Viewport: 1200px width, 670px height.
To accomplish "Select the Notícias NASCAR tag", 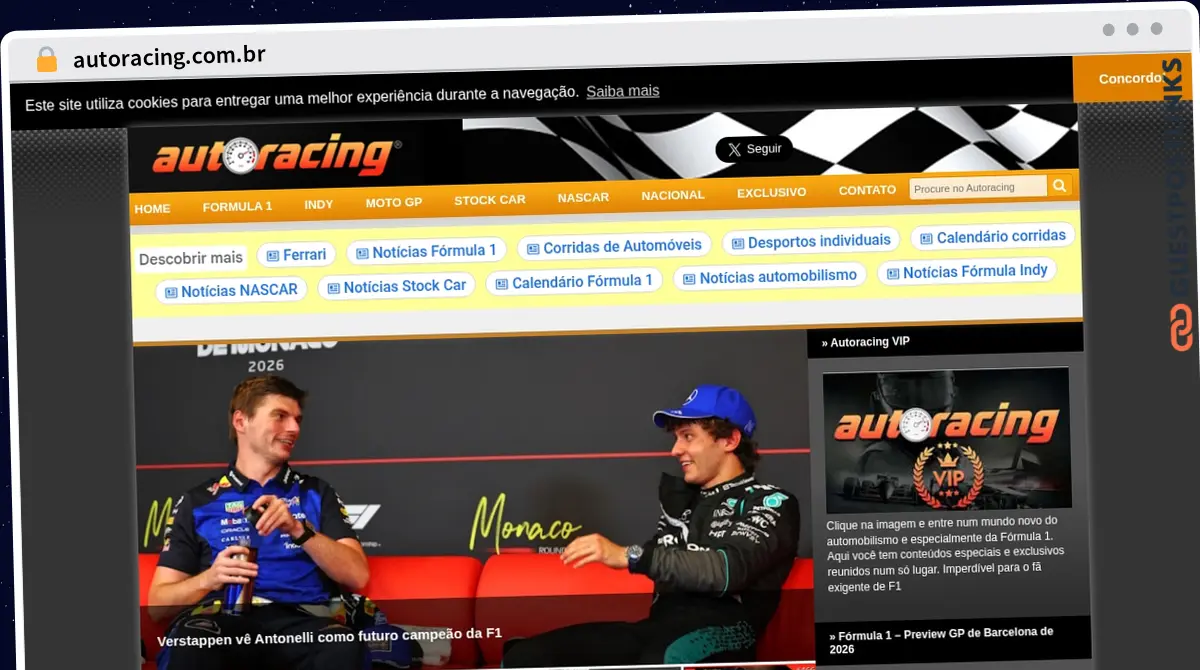I will 231,291.
